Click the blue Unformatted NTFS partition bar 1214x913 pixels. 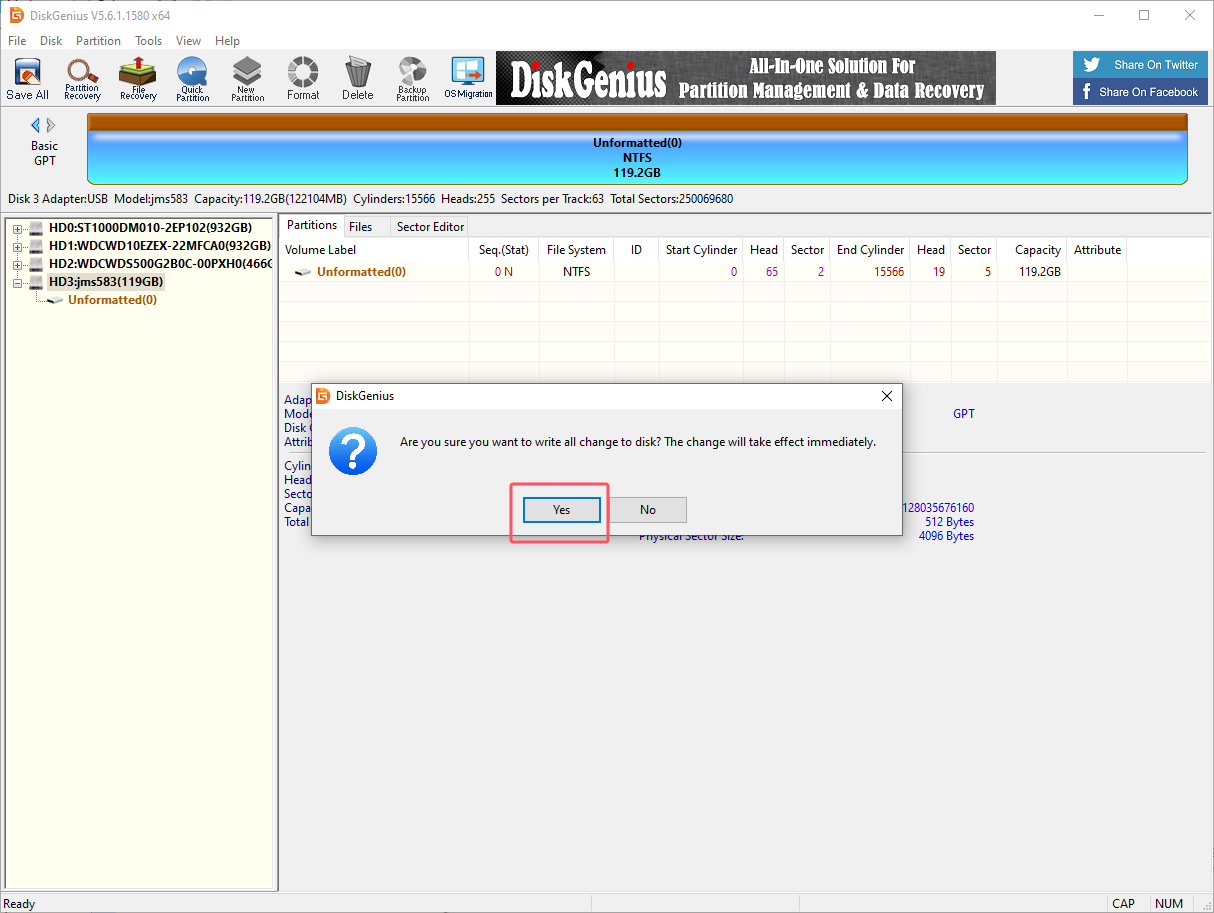(637, 158)
